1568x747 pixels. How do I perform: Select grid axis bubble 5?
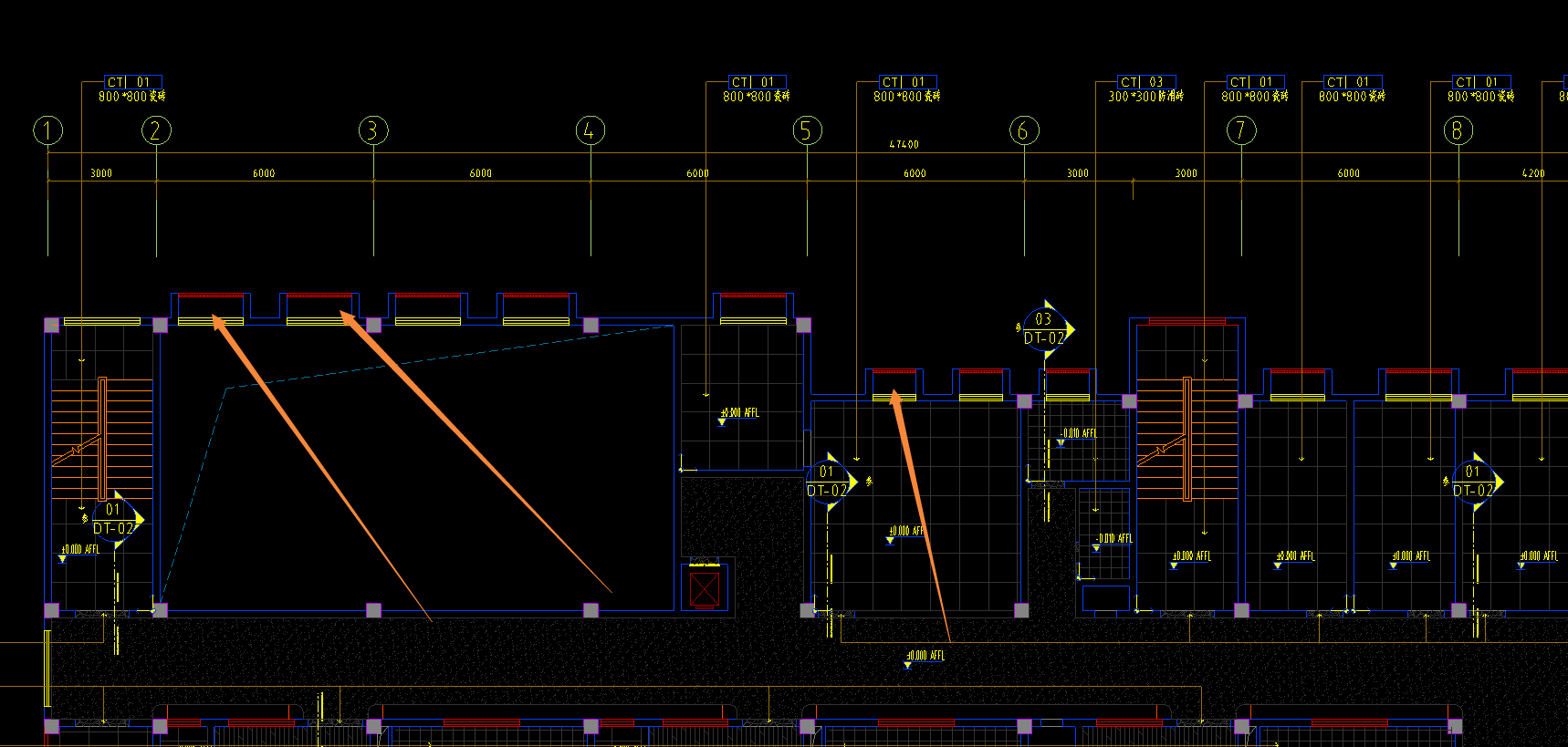(x=807, y=130)
